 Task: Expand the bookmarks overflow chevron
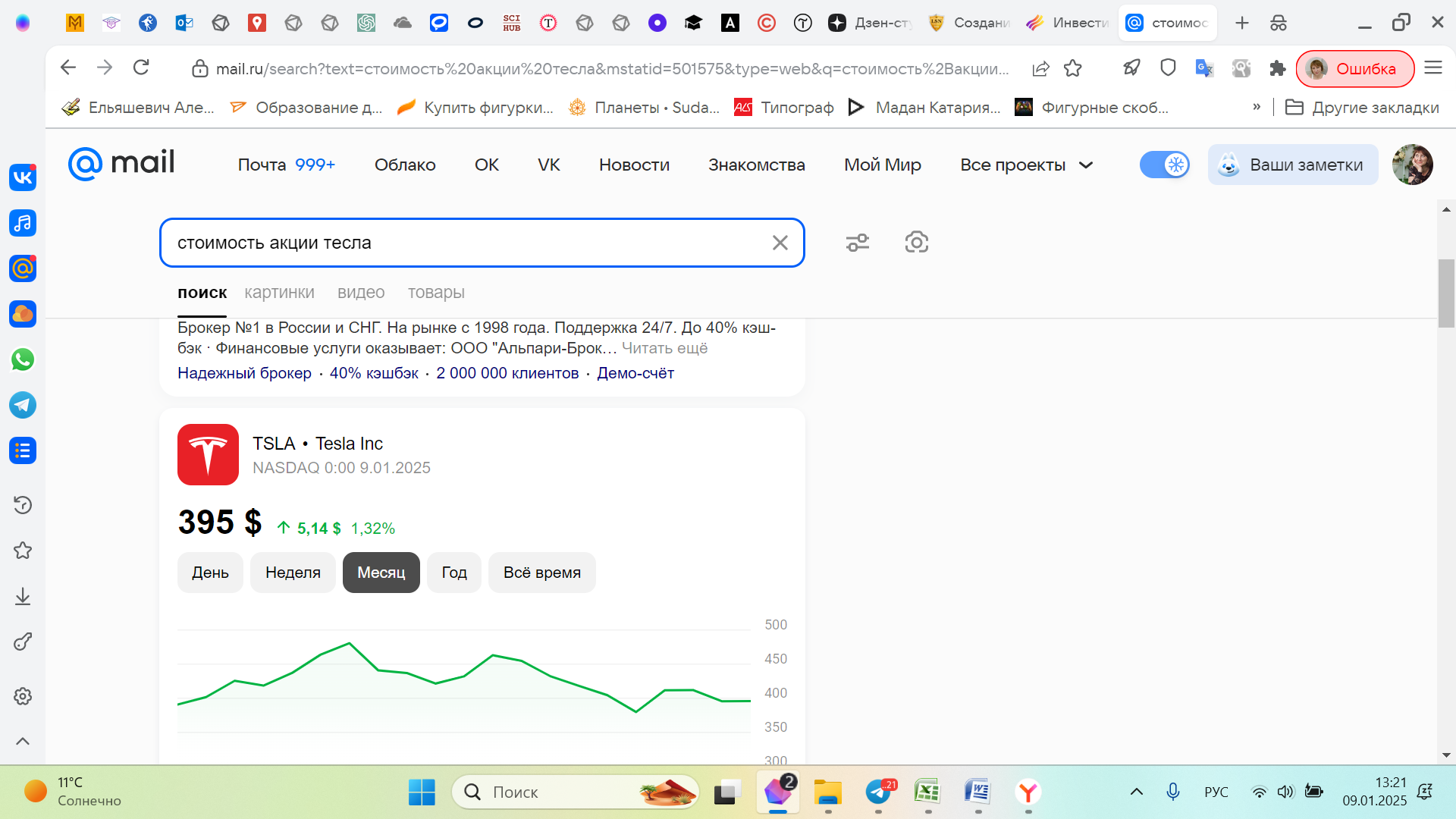coord(1257,107)
